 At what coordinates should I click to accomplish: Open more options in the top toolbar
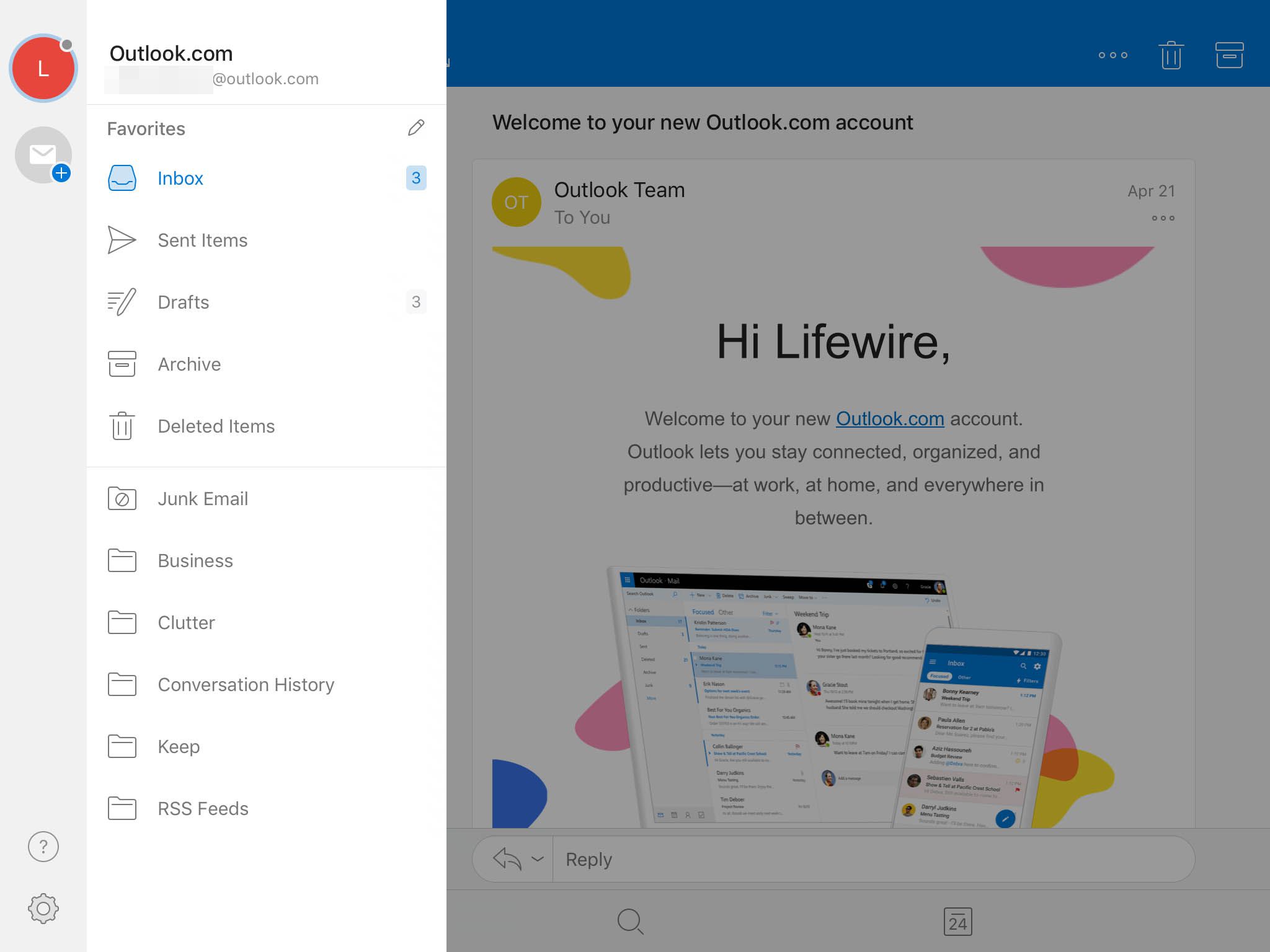tap(1113, 55)
